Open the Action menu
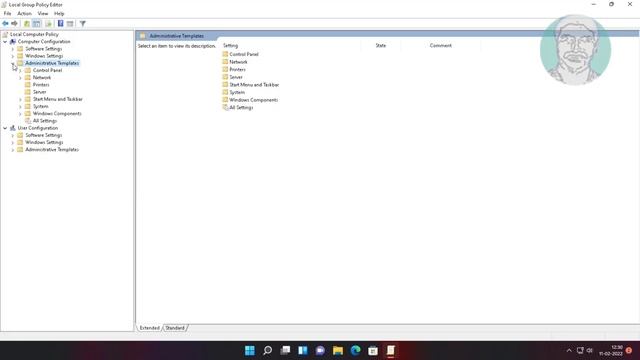The image size is (640, 360). [24, 13]
